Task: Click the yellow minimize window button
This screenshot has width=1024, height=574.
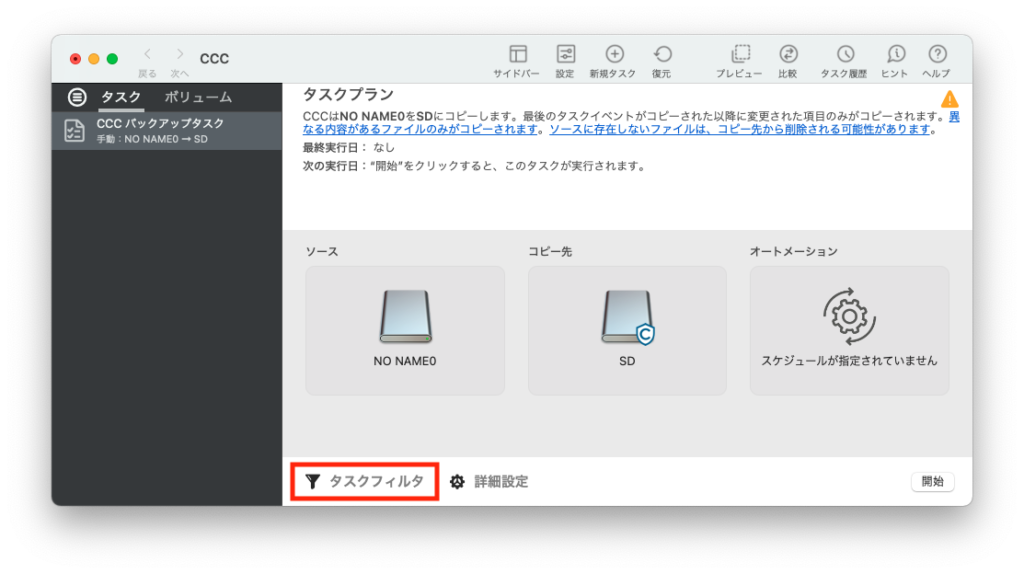Action: (x=94, y=59)
